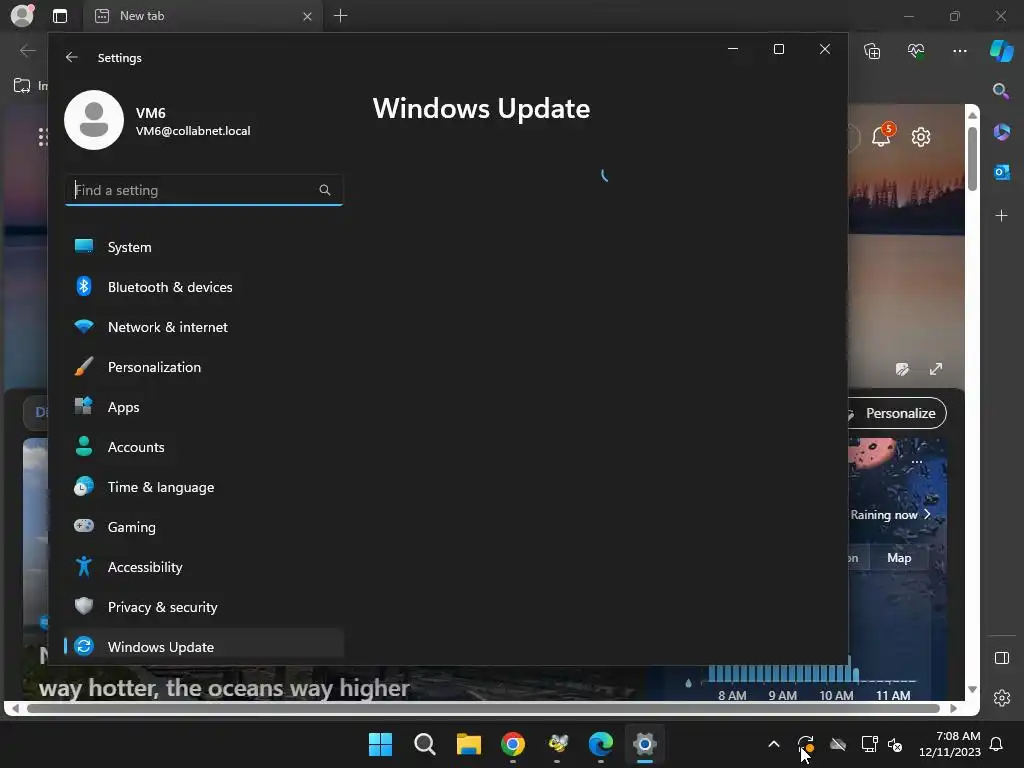Click the Personalize button in Edge
The width and height of the screenshot is (1024, 768).
coord(897,413)
